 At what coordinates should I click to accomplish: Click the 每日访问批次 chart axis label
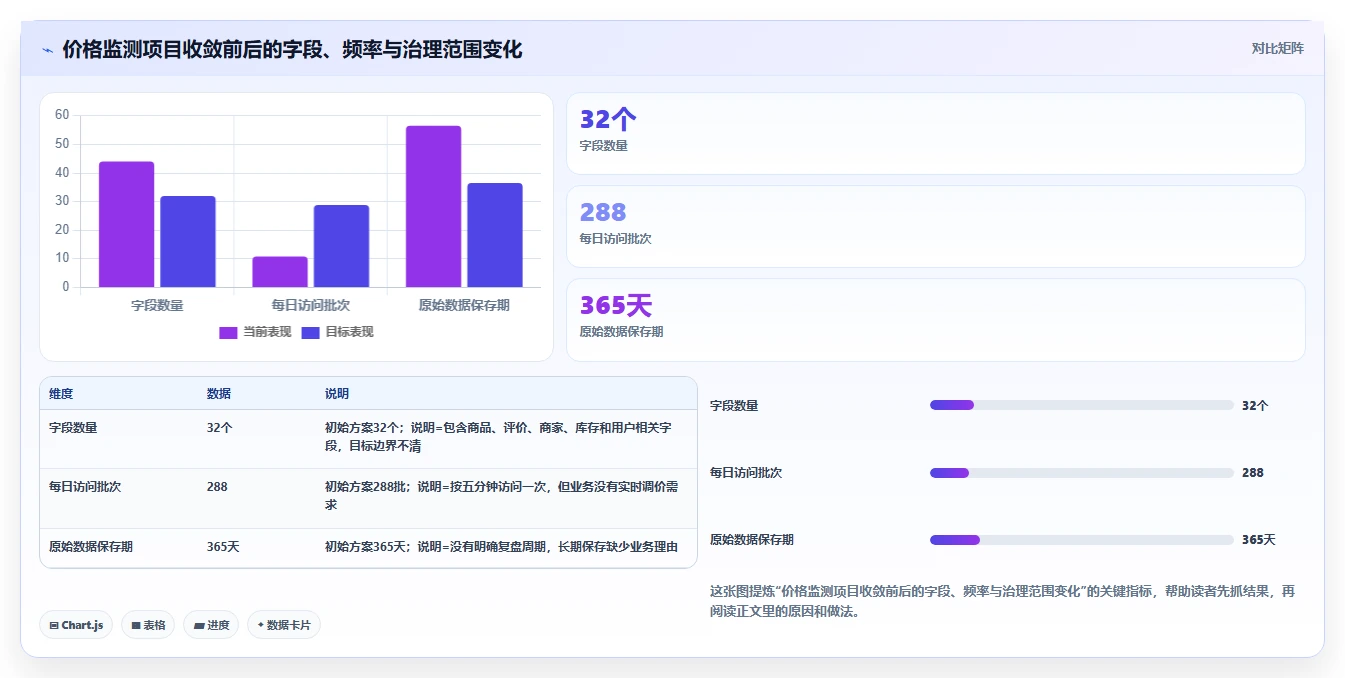[x=311, y=305]
